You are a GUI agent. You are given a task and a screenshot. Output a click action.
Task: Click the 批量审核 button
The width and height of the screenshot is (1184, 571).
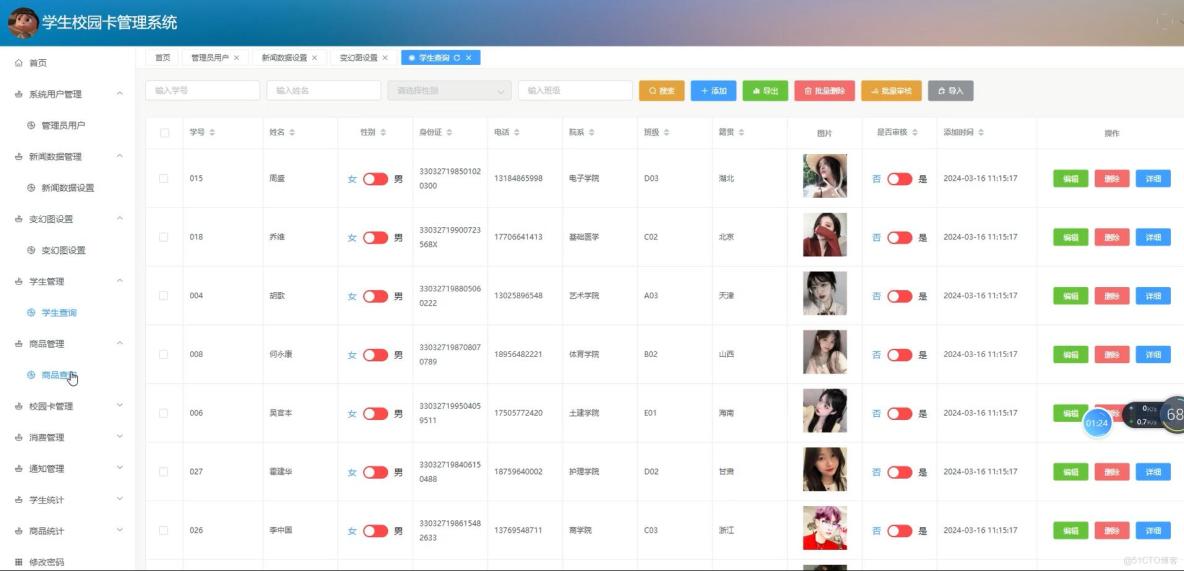[x=891, y=91]
